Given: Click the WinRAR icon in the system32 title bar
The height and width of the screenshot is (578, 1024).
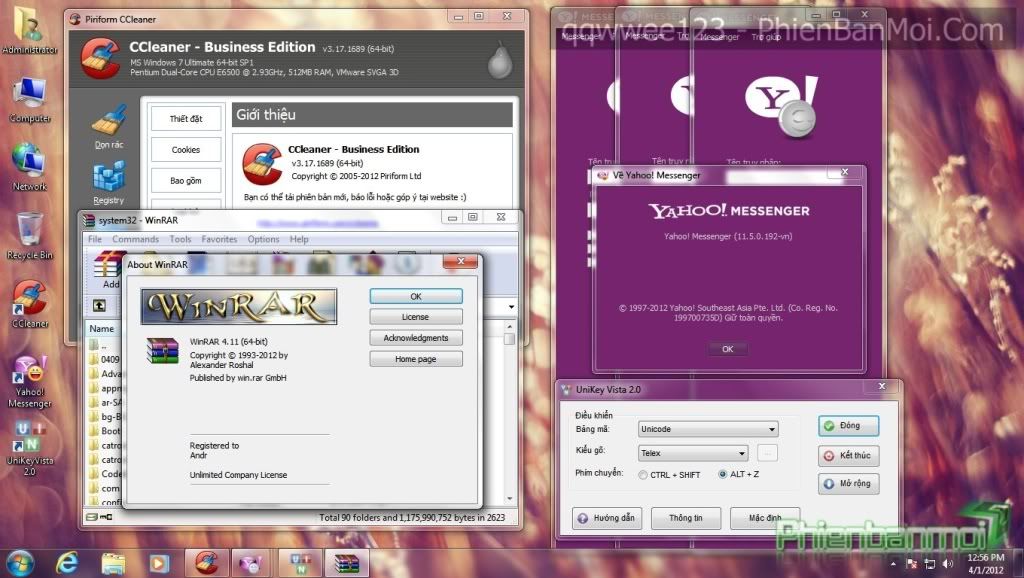Looking at the screenshot, I should 89,221.
